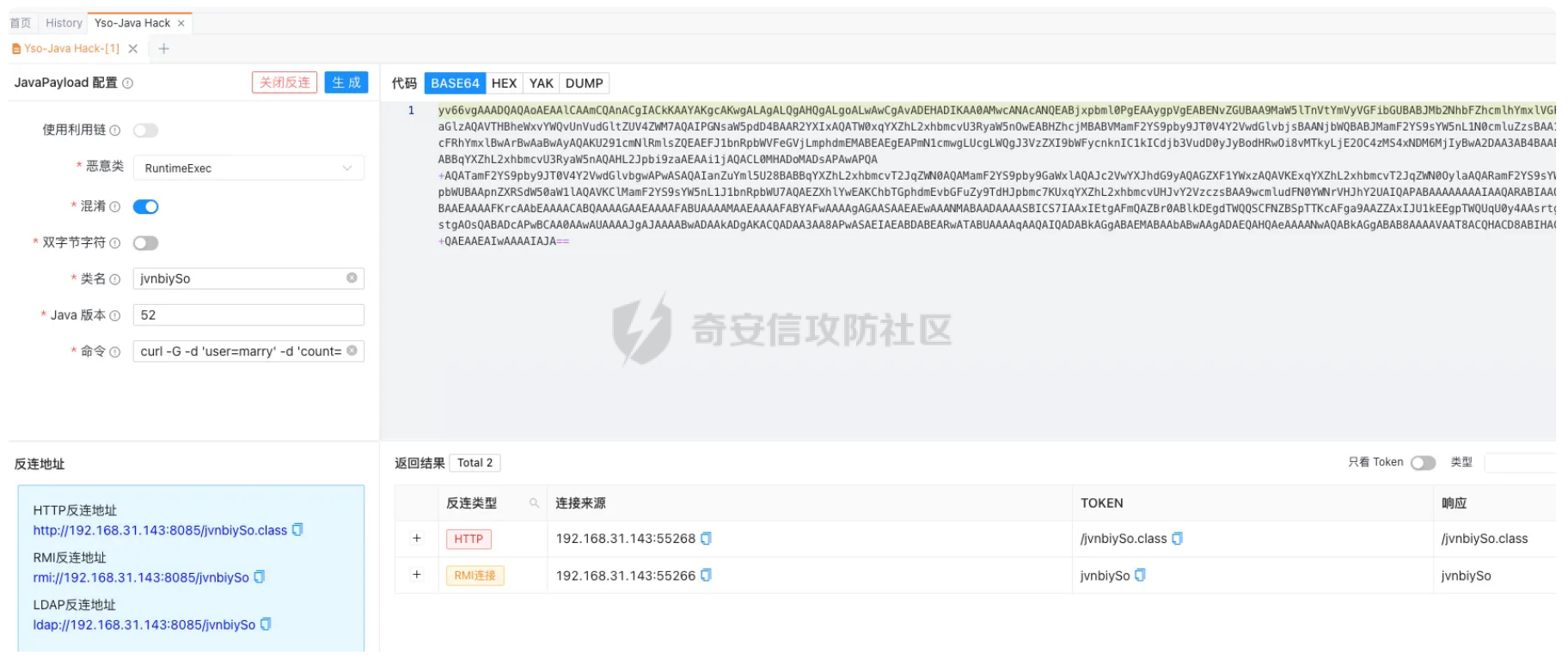Switch code view to HEX

(504, 83)
